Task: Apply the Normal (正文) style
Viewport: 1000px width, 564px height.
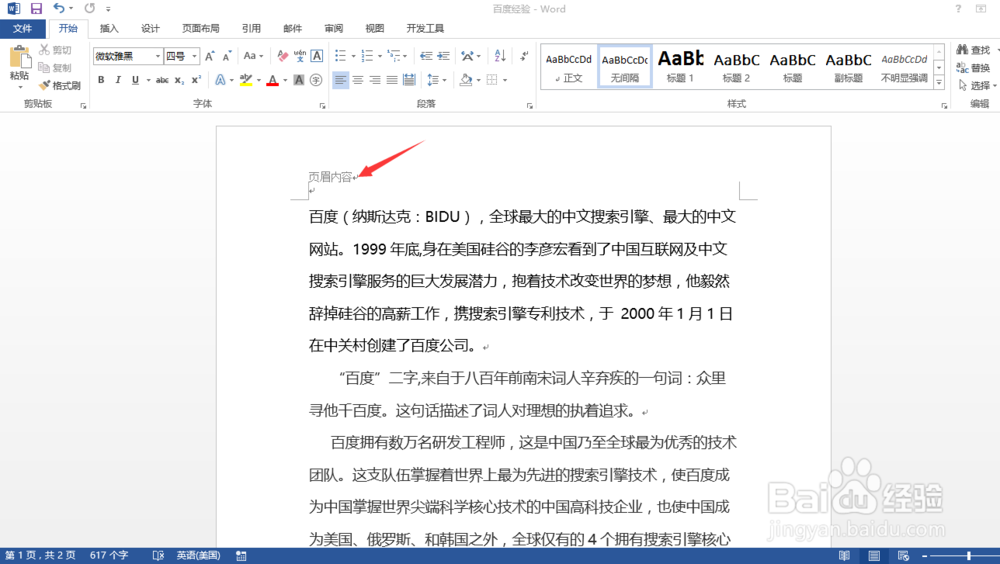Action: pos(569,66)
